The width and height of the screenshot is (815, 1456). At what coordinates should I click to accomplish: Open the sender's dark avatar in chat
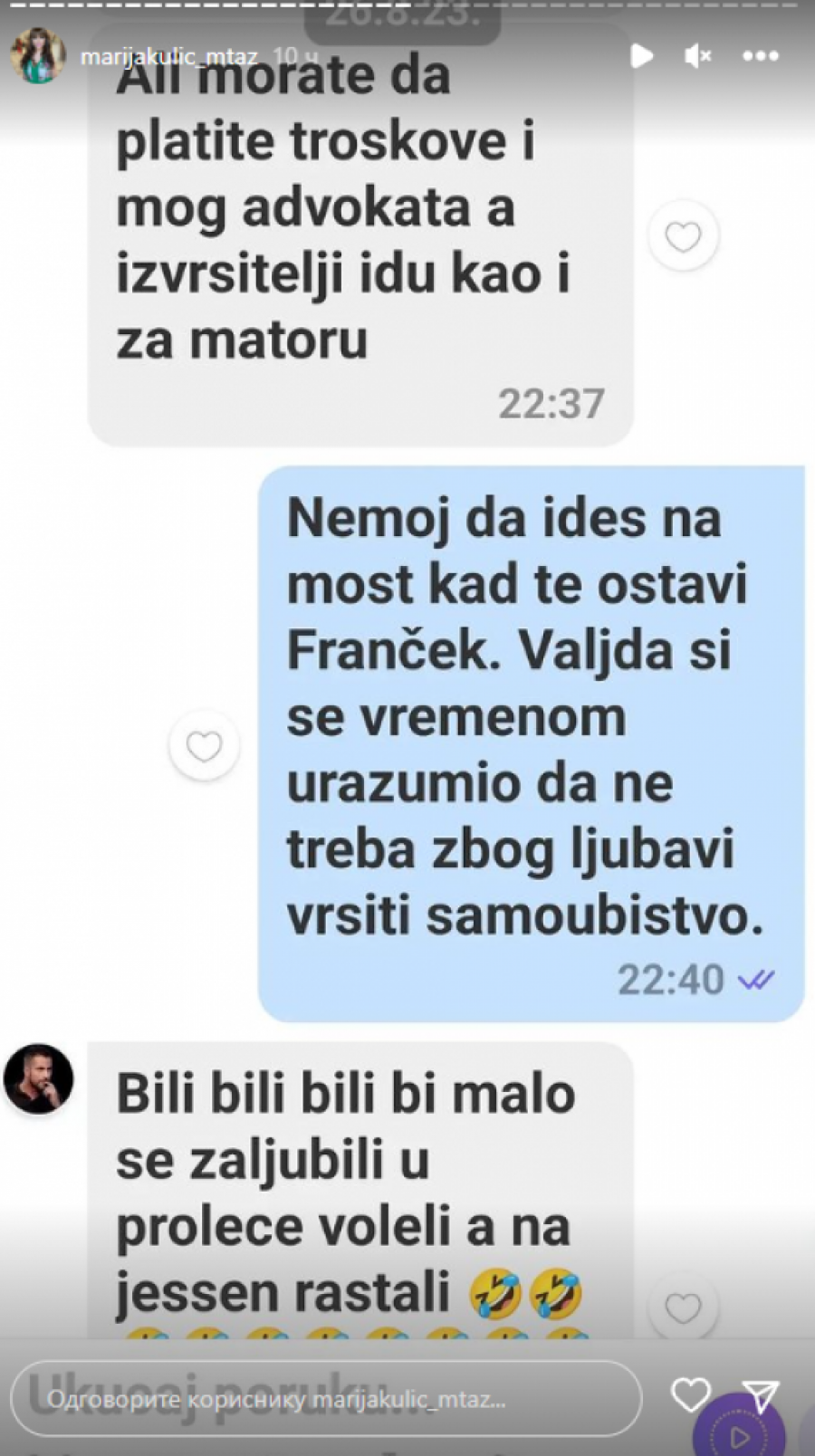[x=39, y=1078]
